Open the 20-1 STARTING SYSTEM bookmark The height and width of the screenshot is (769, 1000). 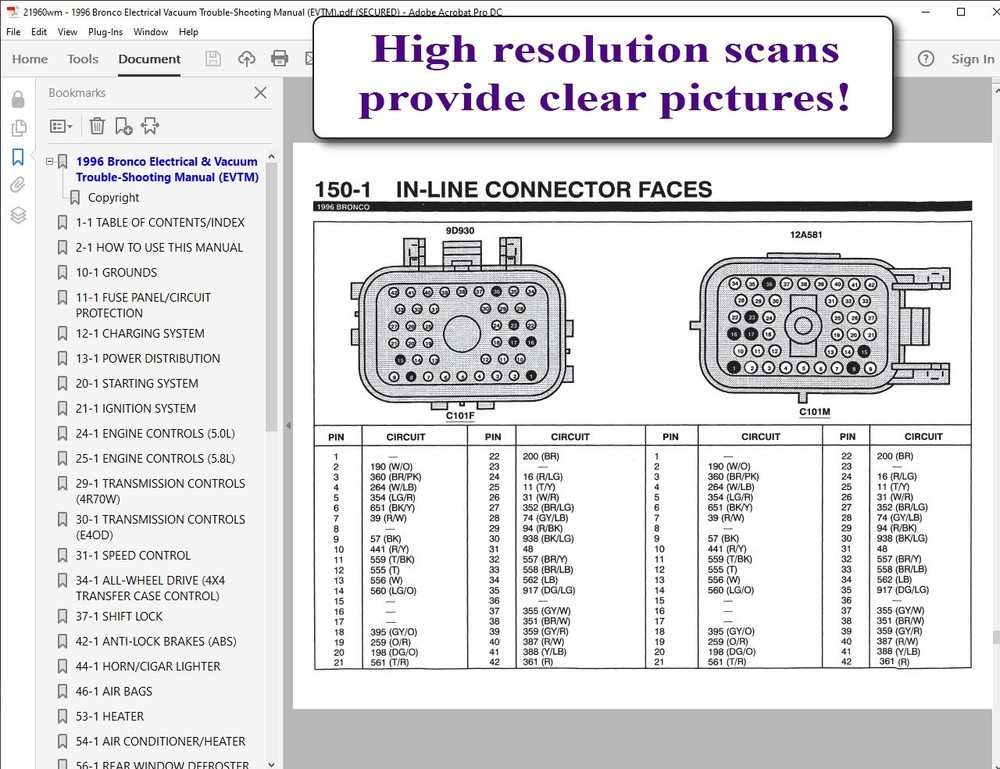[137, 383]
